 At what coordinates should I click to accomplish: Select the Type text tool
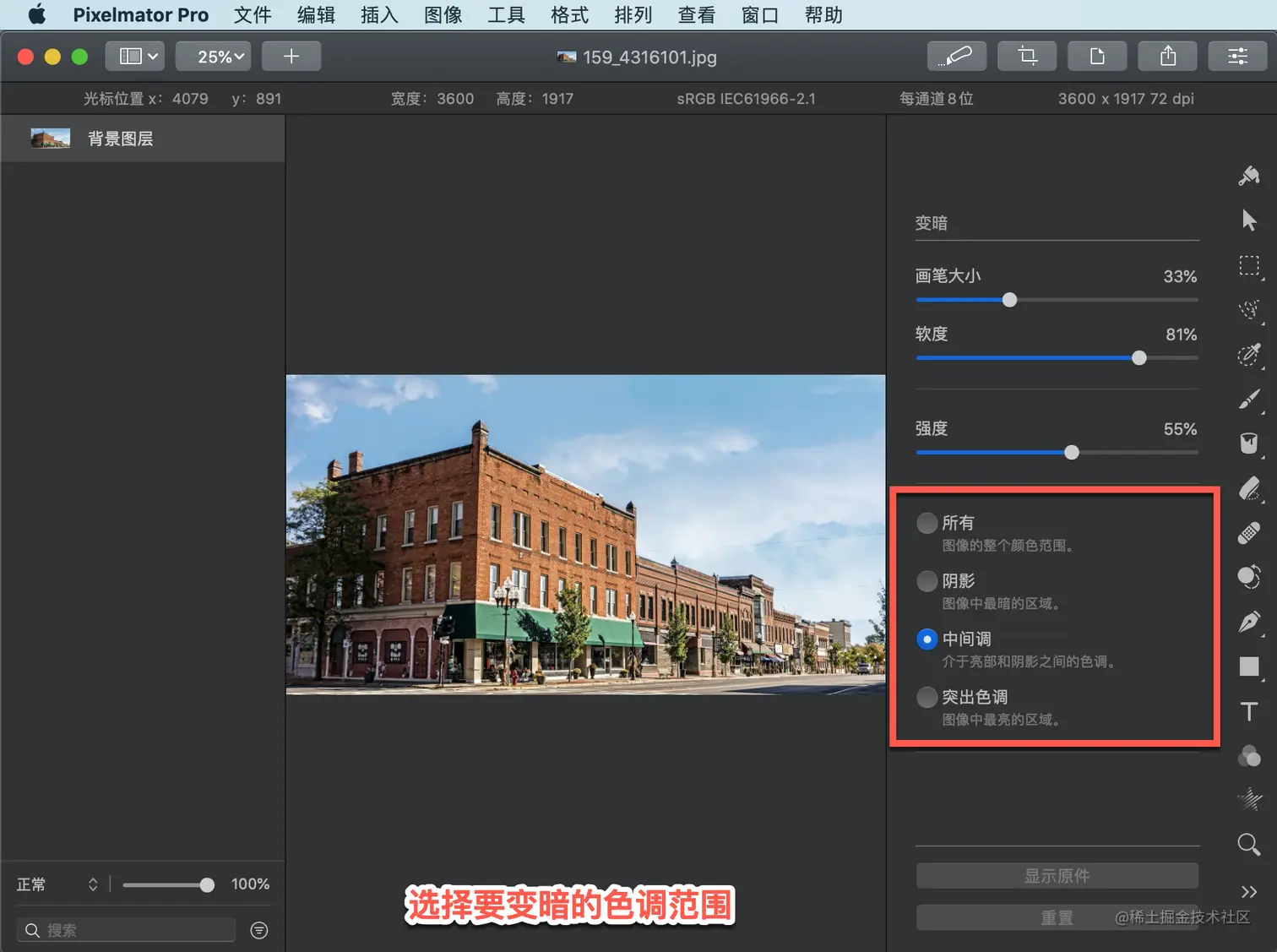coord(1249,711)
